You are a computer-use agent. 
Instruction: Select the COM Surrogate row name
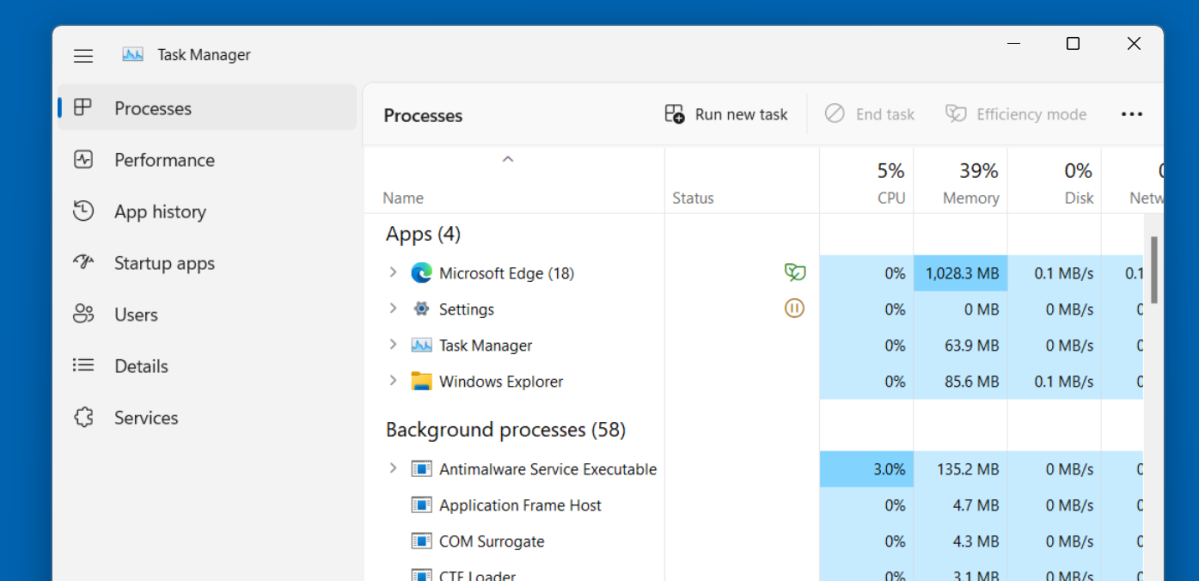click(492, 541)
